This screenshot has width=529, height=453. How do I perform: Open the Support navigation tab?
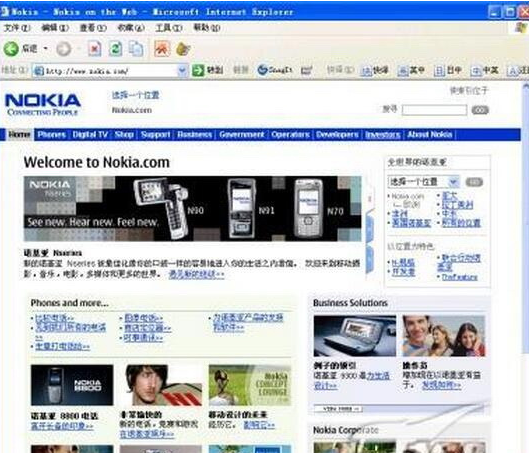pyautogui.click(x=156, y=135)
